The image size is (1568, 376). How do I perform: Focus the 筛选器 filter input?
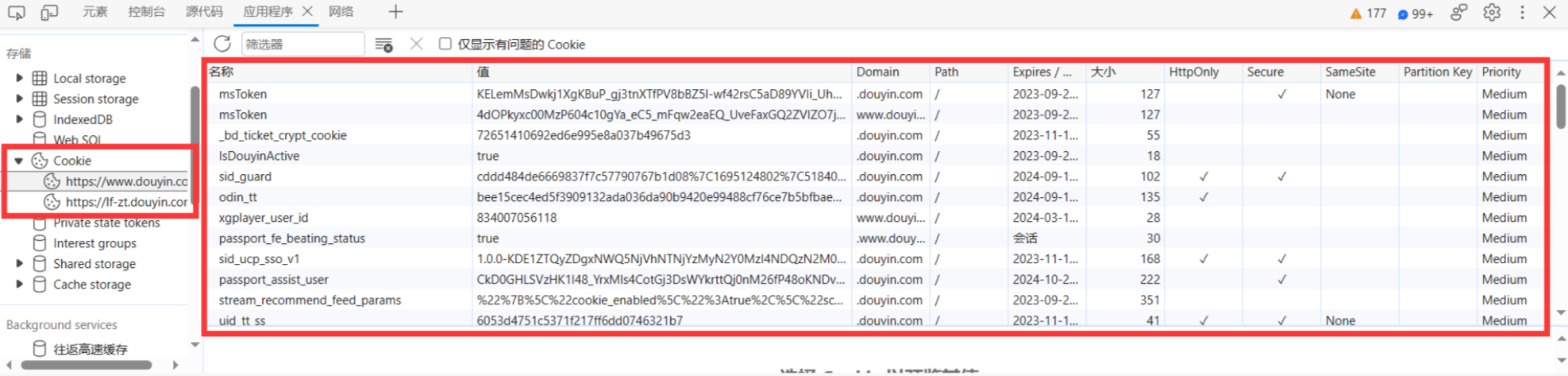(x=302, y=45)
